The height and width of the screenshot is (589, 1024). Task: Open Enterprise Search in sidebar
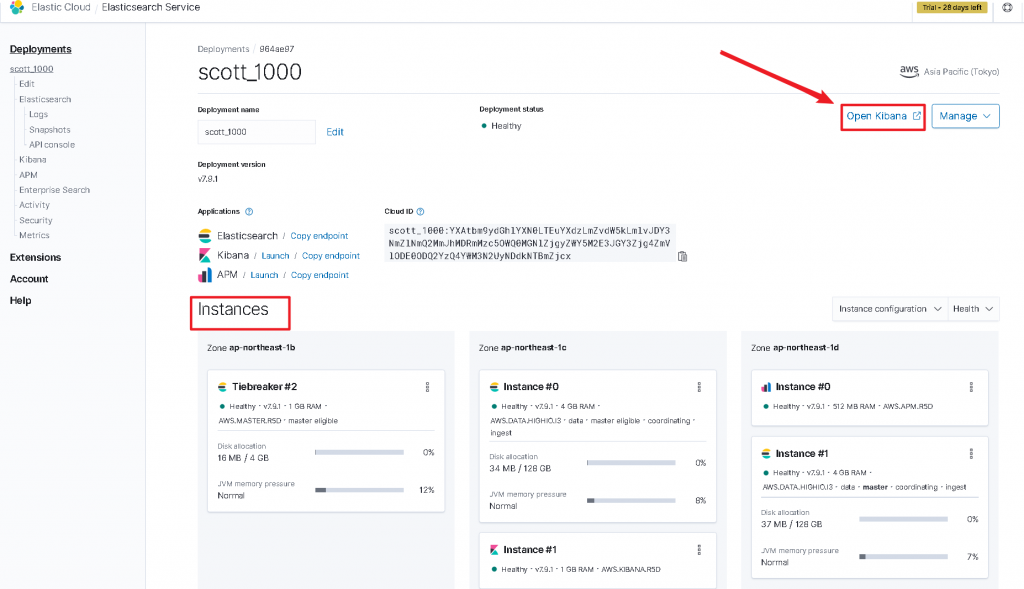click(54, 190)
